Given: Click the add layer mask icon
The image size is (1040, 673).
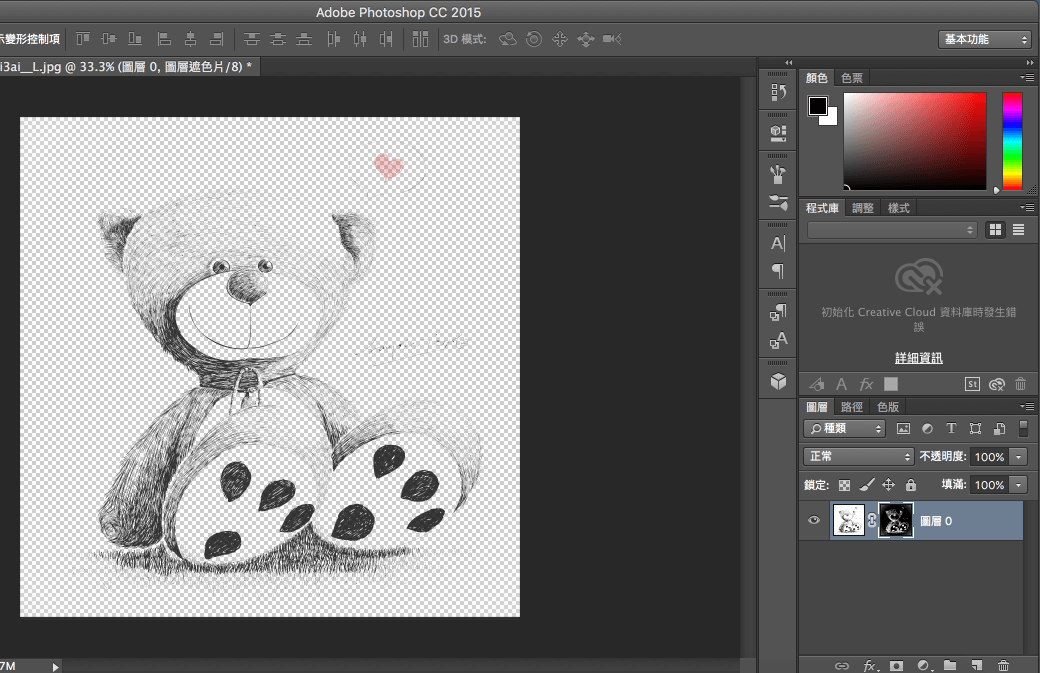Looking at the screenshot, I should (x=897, y=665).
